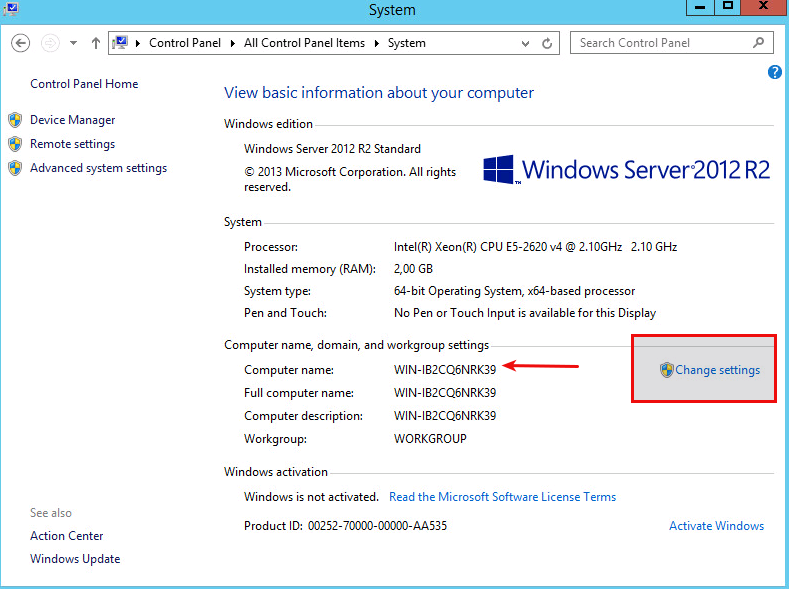This screenshot has width=789, height=589.
Task: Go to Control Panel Home
Action: click(84, 84)
